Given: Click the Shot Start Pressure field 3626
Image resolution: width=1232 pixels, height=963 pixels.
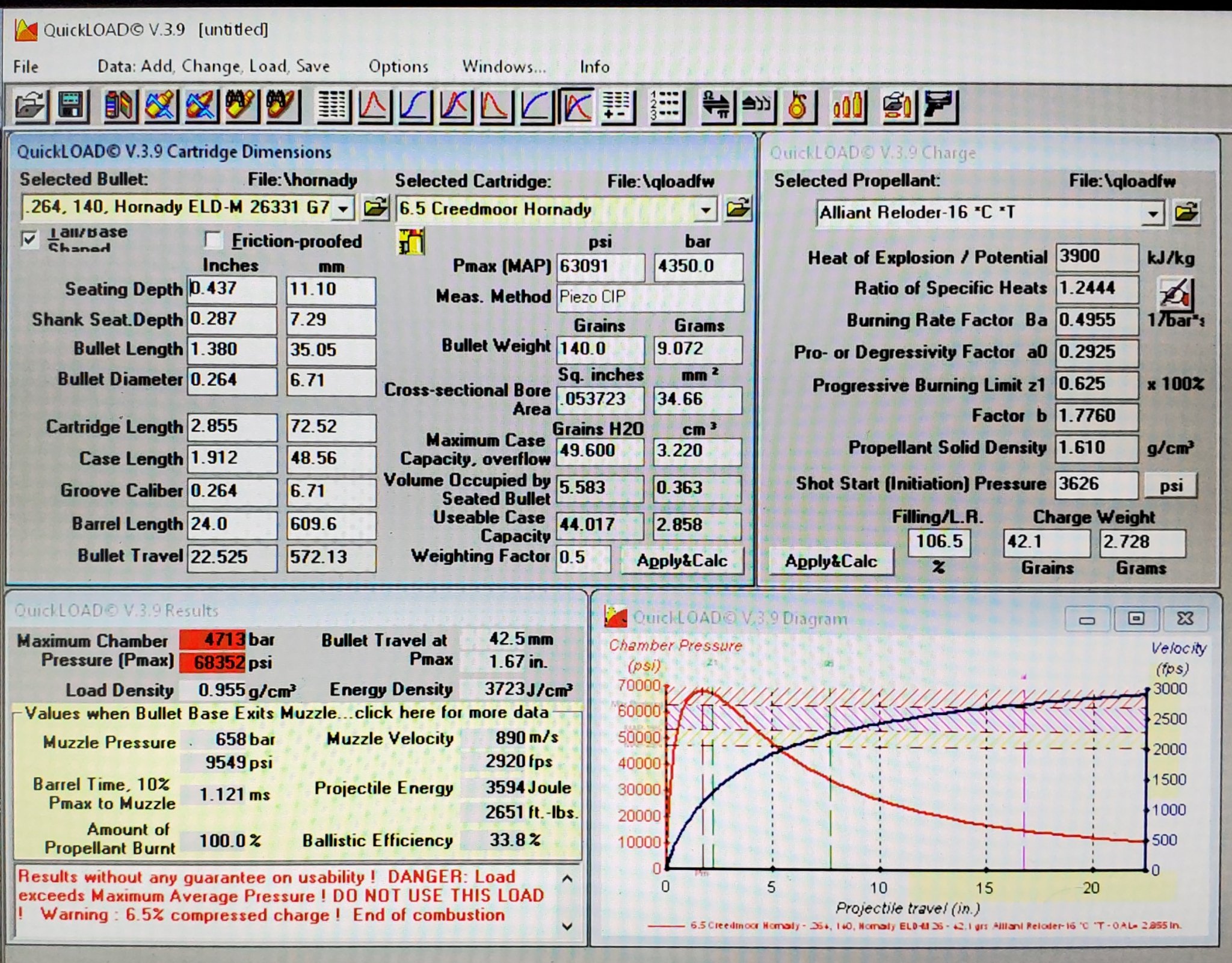Looking at the screenshot, I should 1095,485.
